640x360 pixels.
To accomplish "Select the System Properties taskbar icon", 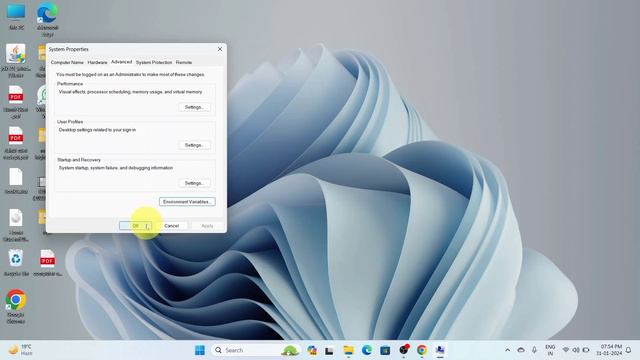I will pos(440,350).
